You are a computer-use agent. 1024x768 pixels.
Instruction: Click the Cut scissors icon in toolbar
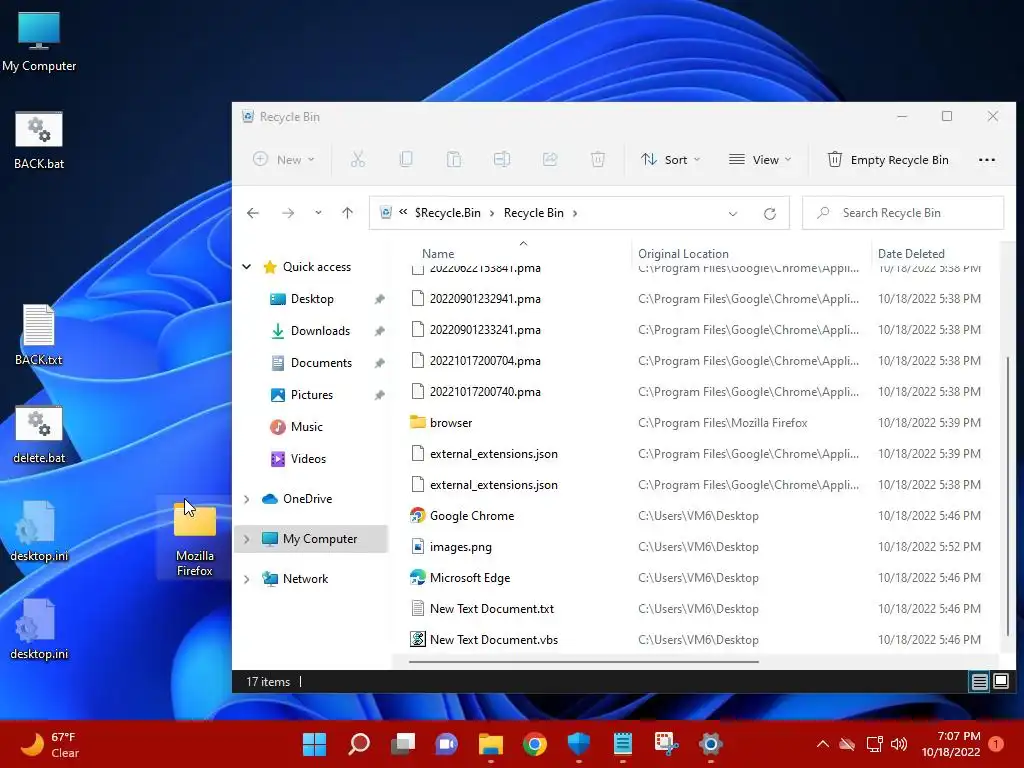point(357,159)
